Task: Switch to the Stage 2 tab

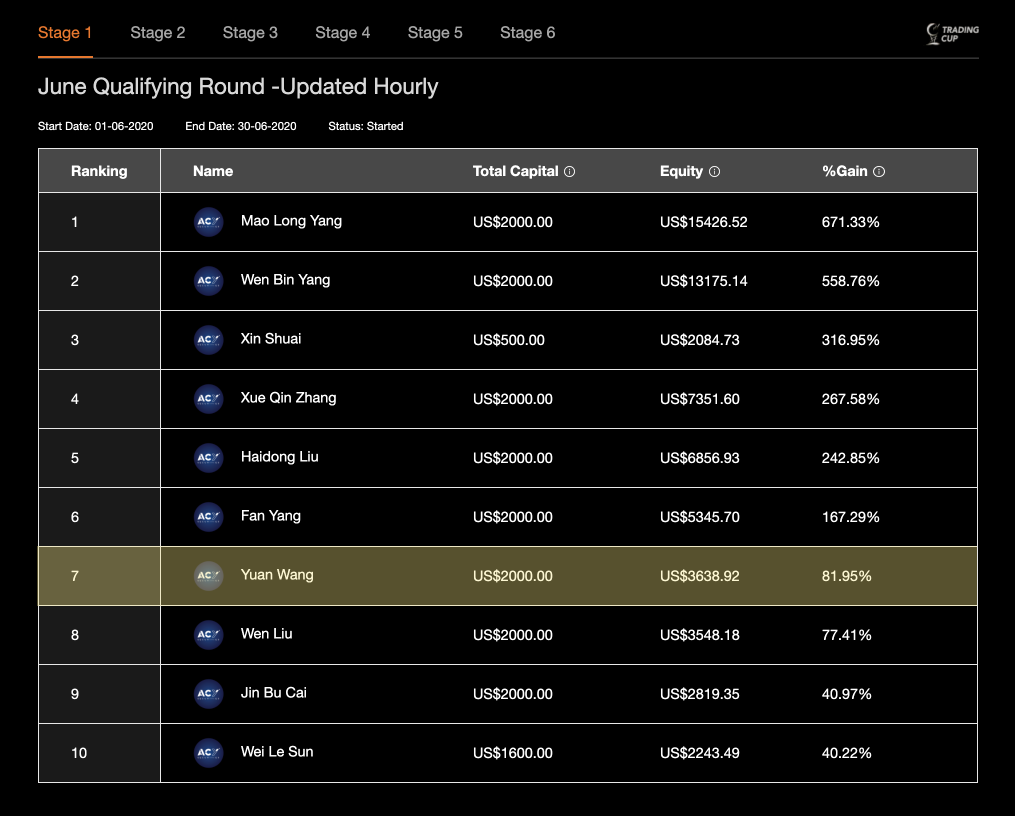Action: [158, 33]
